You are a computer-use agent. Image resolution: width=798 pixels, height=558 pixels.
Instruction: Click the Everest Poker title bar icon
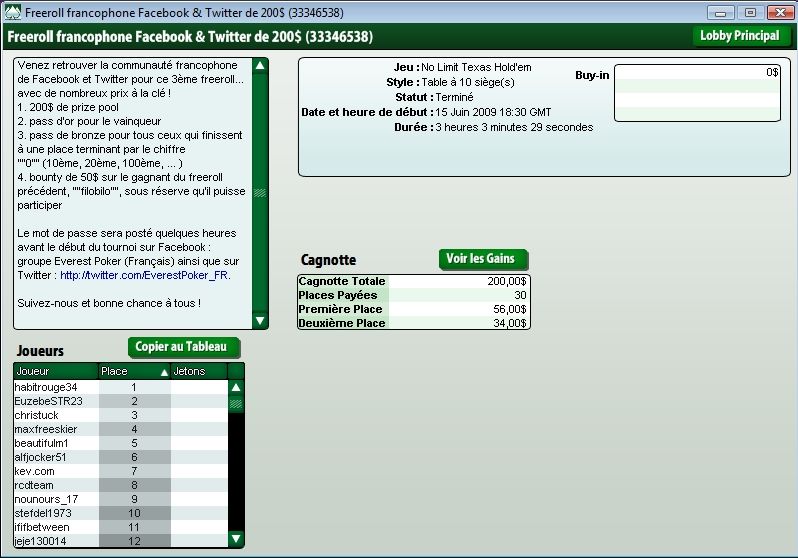point(12,12)
